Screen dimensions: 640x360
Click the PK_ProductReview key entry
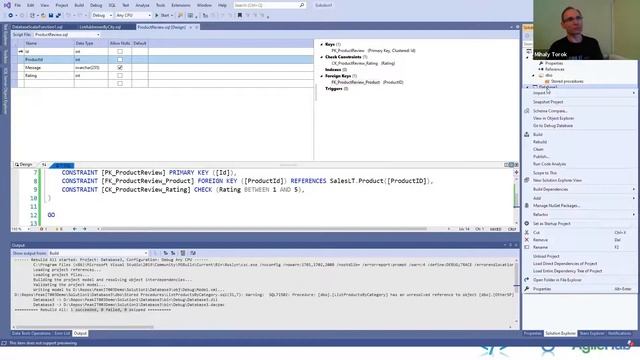373,51
